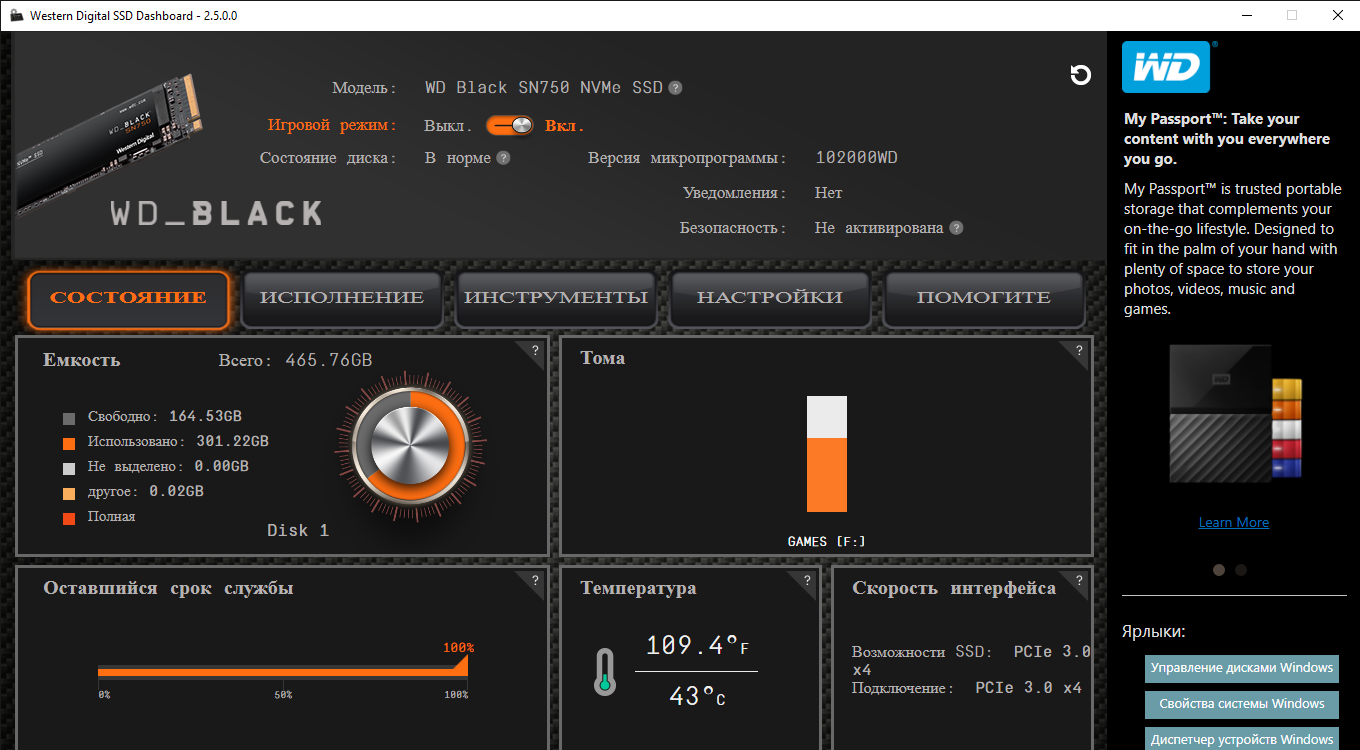This screenshot has height=750, width=1360.
Task: Click the WD logo in sidebar
Action: 1166,67
